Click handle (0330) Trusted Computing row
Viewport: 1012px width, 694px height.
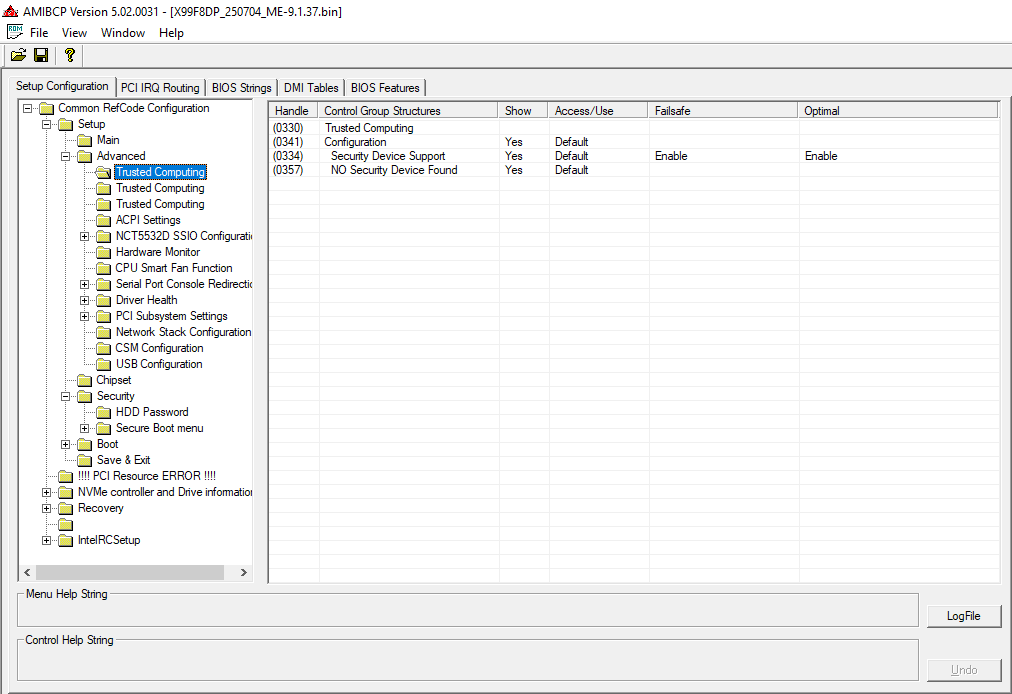288,128
